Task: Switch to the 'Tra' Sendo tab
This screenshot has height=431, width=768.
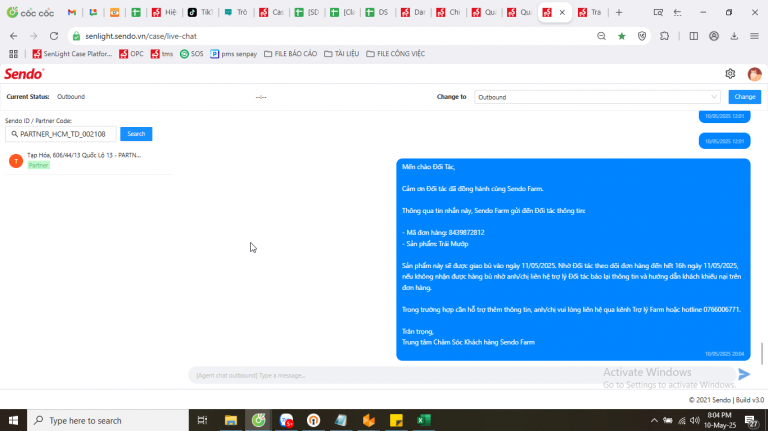Action: point(590,12)
